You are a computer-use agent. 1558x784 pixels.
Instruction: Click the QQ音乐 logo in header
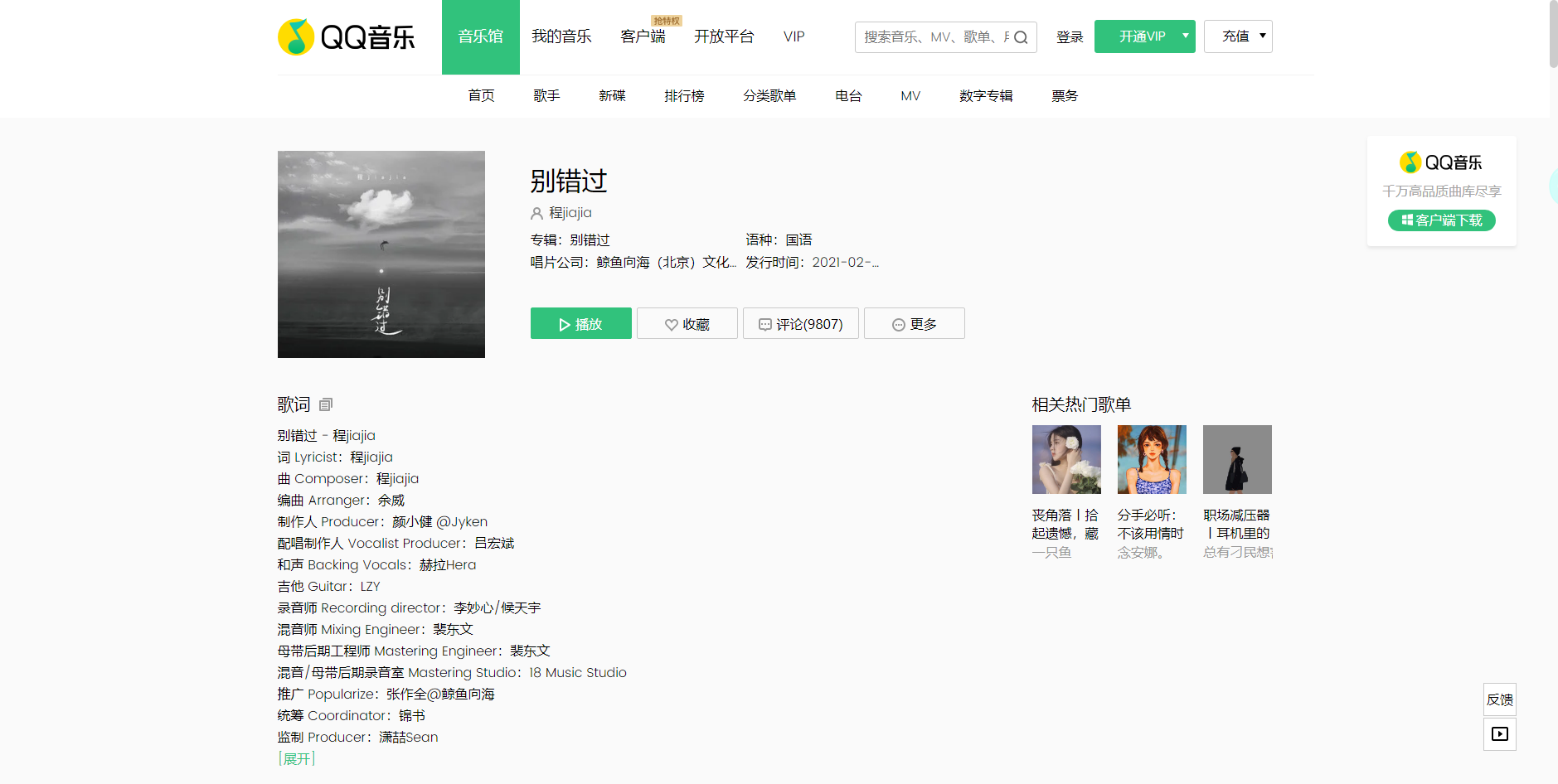point(347,37)
